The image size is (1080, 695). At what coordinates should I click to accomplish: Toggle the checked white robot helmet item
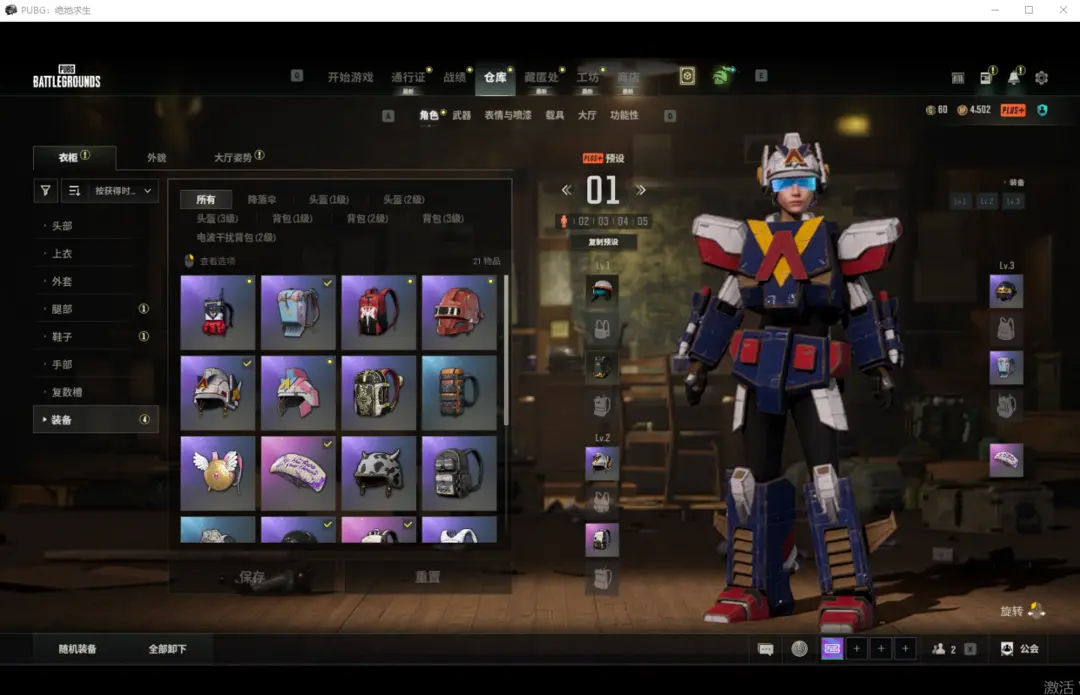tap(218, 393)
